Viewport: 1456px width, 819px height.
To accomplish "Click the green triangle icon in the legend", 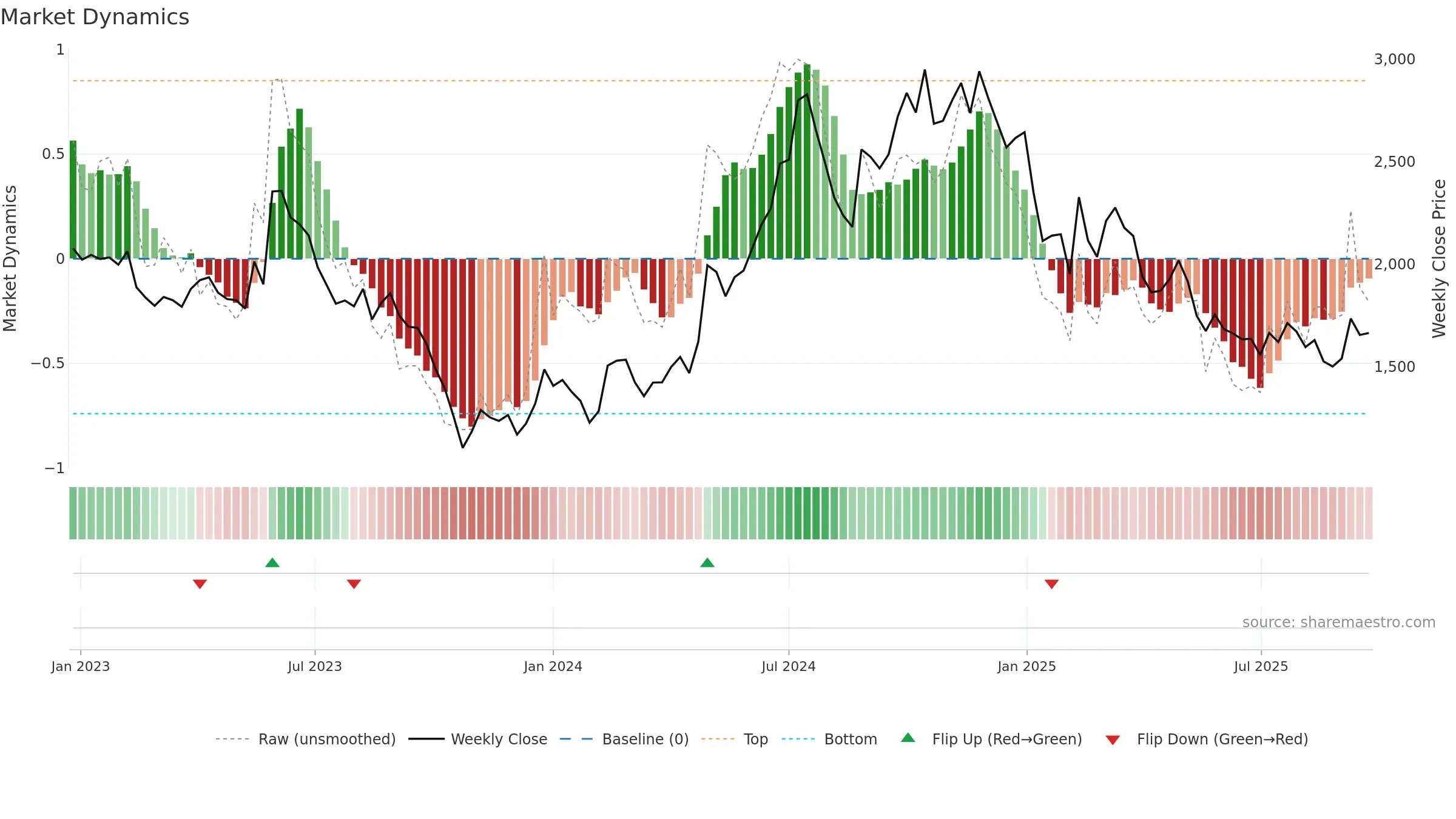I will click(x=908, y=738).
